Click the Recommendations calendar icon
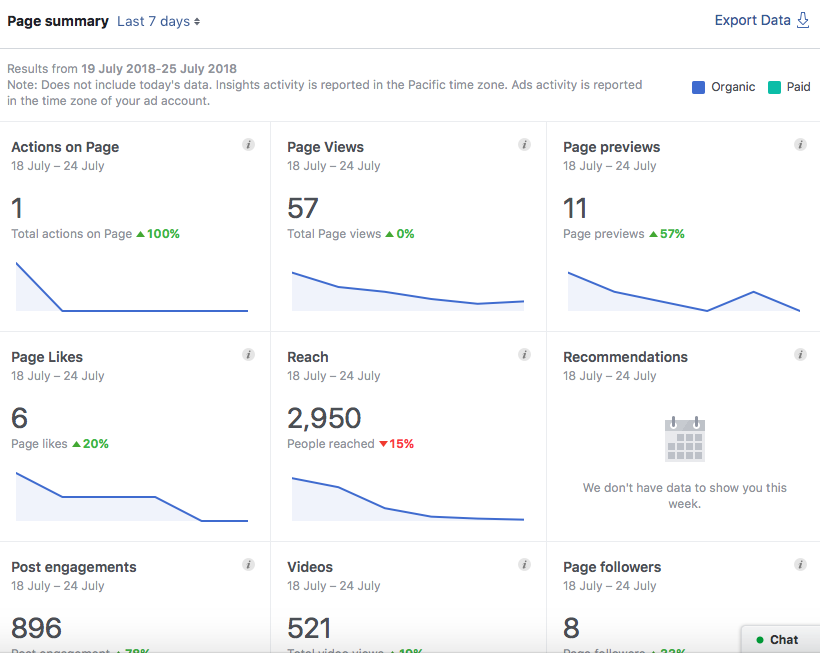This screenshot has width=820, height=653. pos(685,439)
